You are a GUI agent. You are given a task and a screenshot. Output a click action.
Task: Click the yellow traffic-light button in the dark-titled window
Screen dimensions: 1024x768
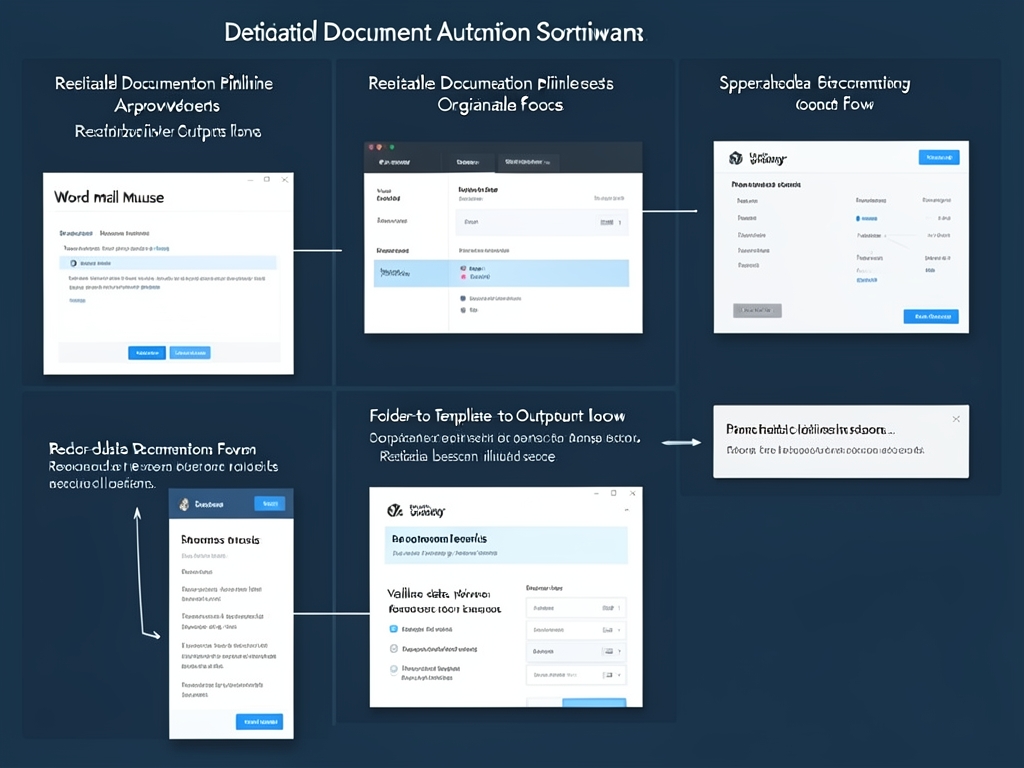(381, 148)
